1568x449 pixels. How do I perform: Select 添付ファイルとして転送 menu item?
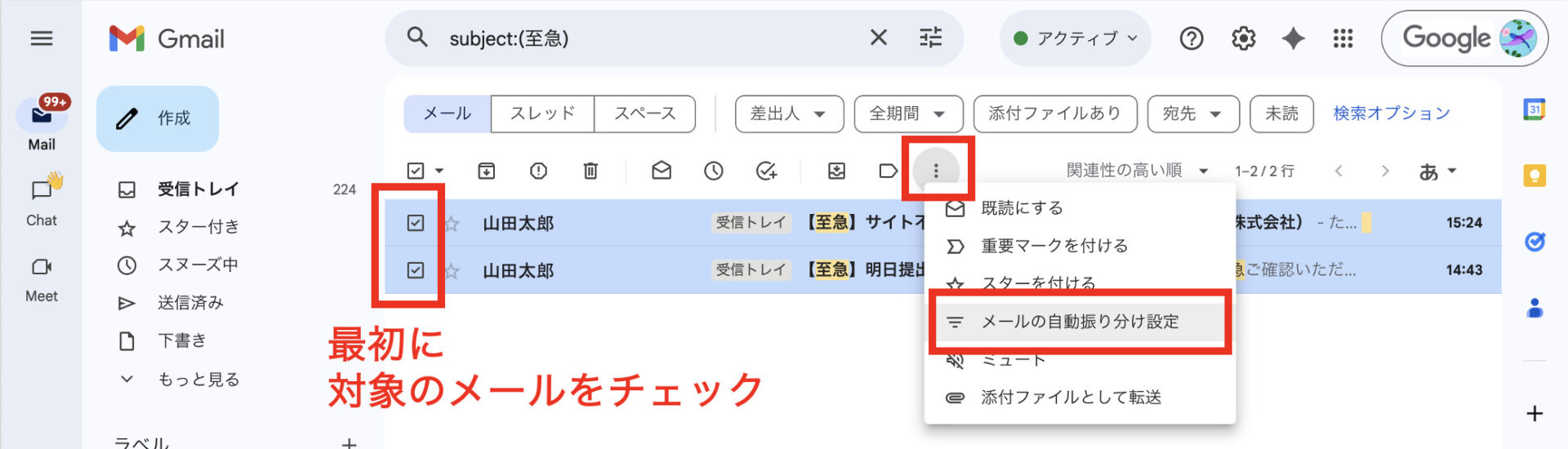pyautogui.click(x=1080, y=397)
